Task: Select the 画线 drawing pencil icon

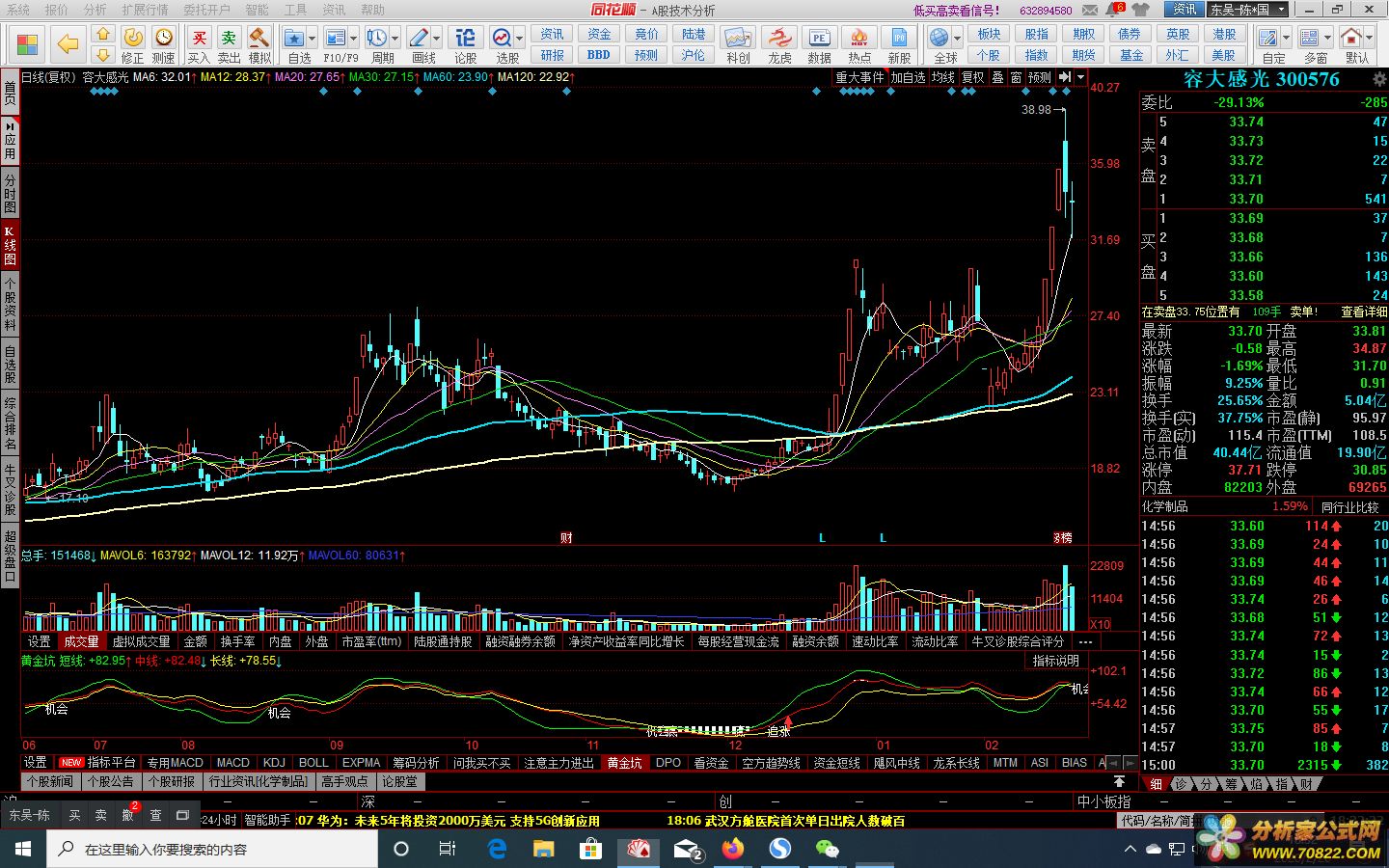Action: coord(419,39)
